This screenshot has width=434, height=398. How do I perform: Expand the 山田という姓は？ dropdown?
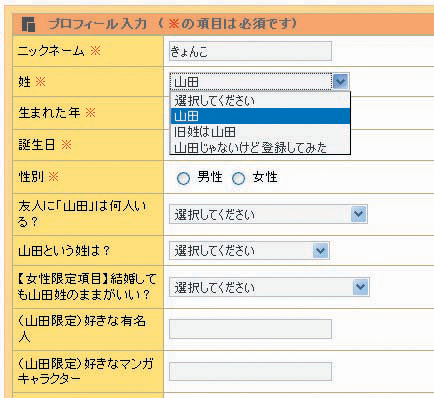tap(249, 251)
